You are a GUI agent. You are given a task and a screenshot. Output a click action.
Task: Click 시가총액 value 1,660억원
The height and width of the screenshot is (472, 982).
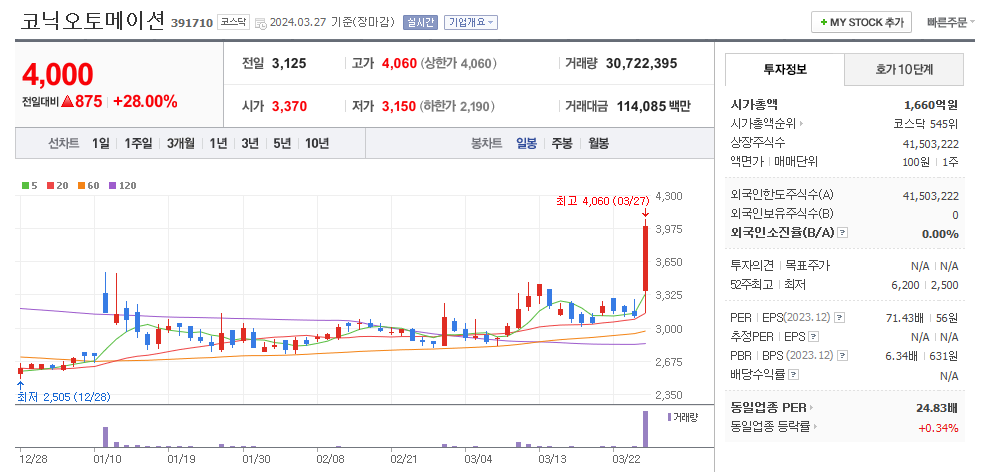click(x=931, y=105)
